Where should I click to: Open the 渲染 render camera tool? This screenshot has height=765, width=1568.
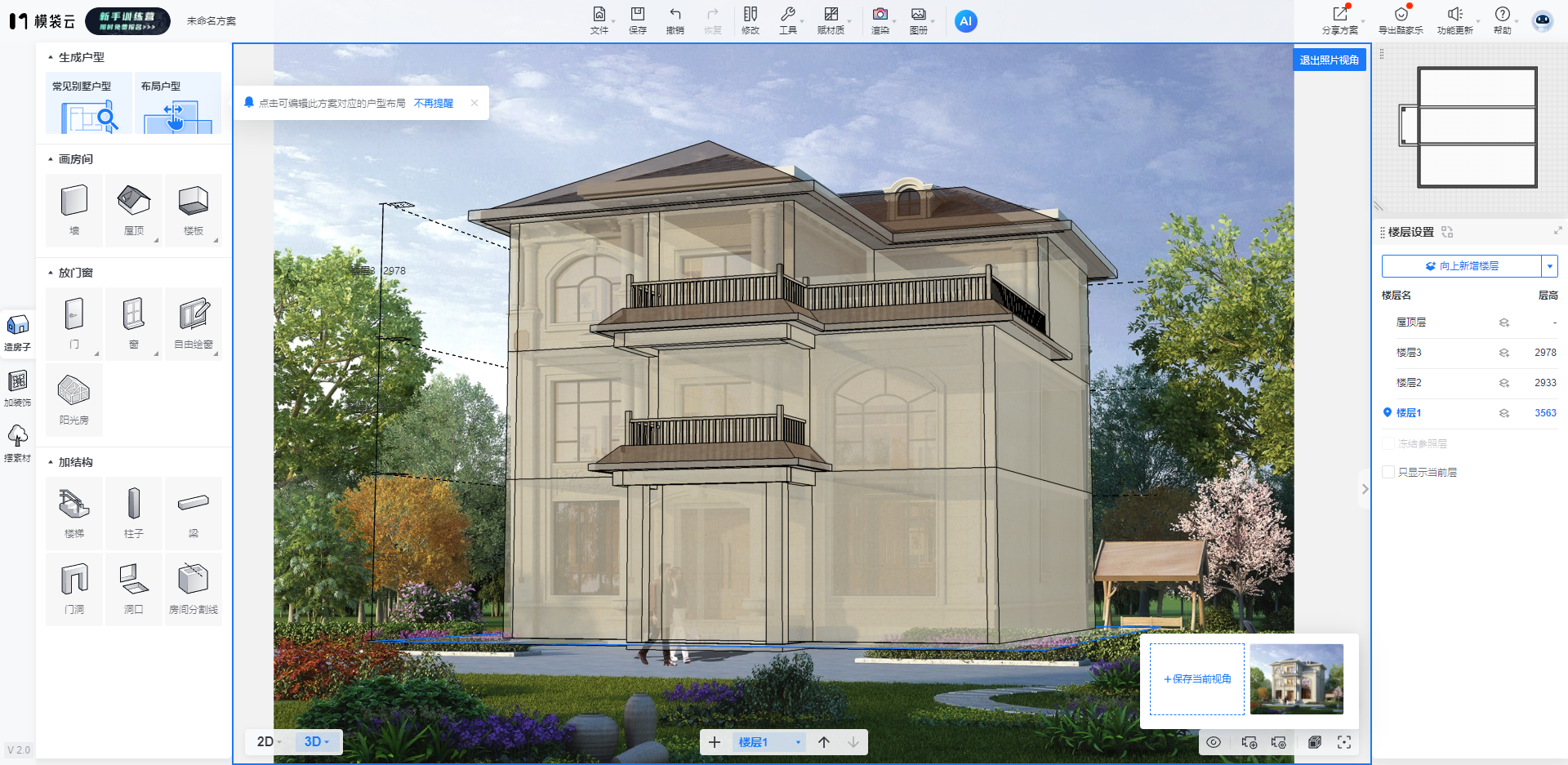(x=880, y=20)
